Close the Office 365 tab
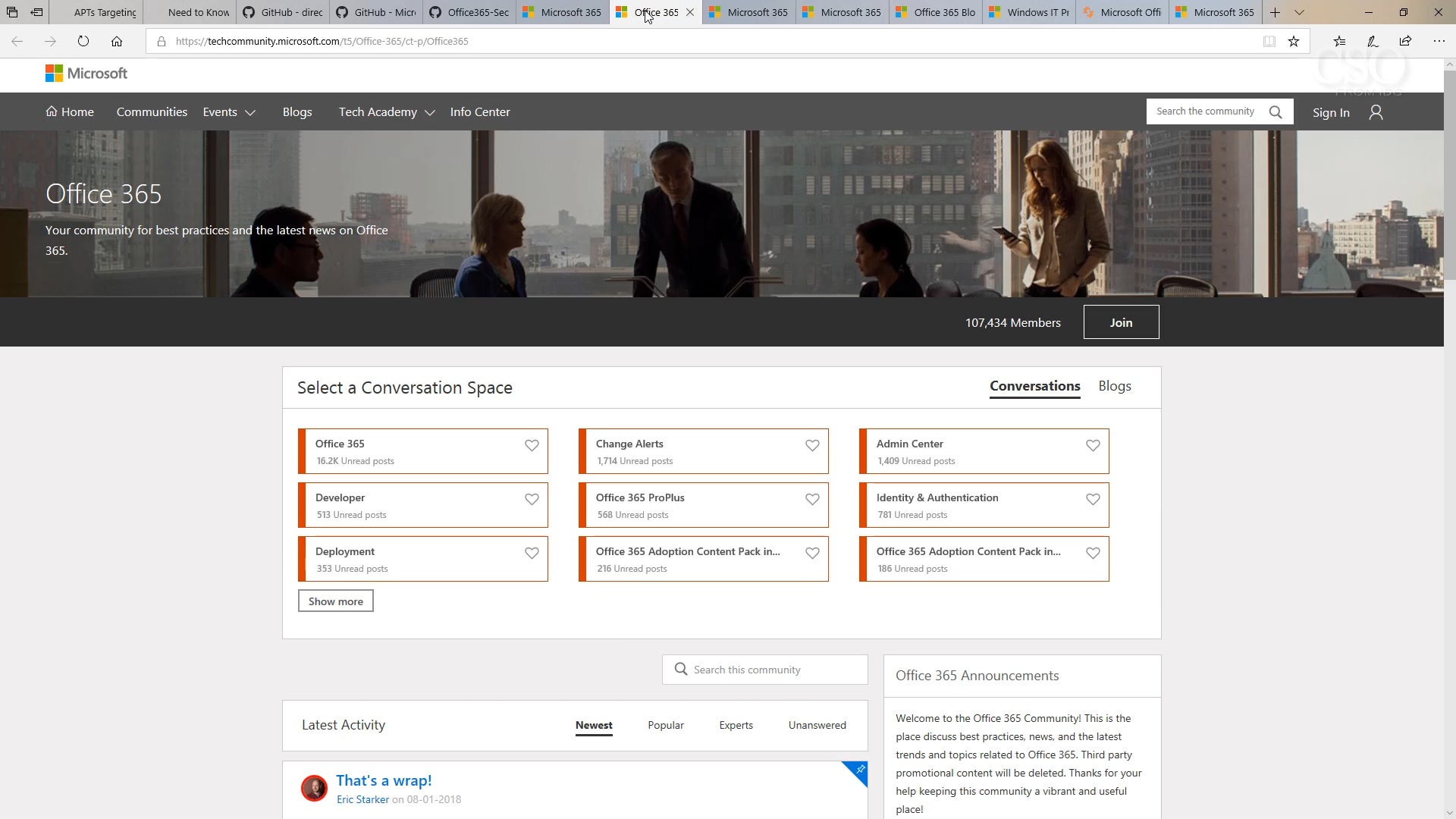Image resolution: width=1456 pixels, height=819 pixels. tap(690, 12)
